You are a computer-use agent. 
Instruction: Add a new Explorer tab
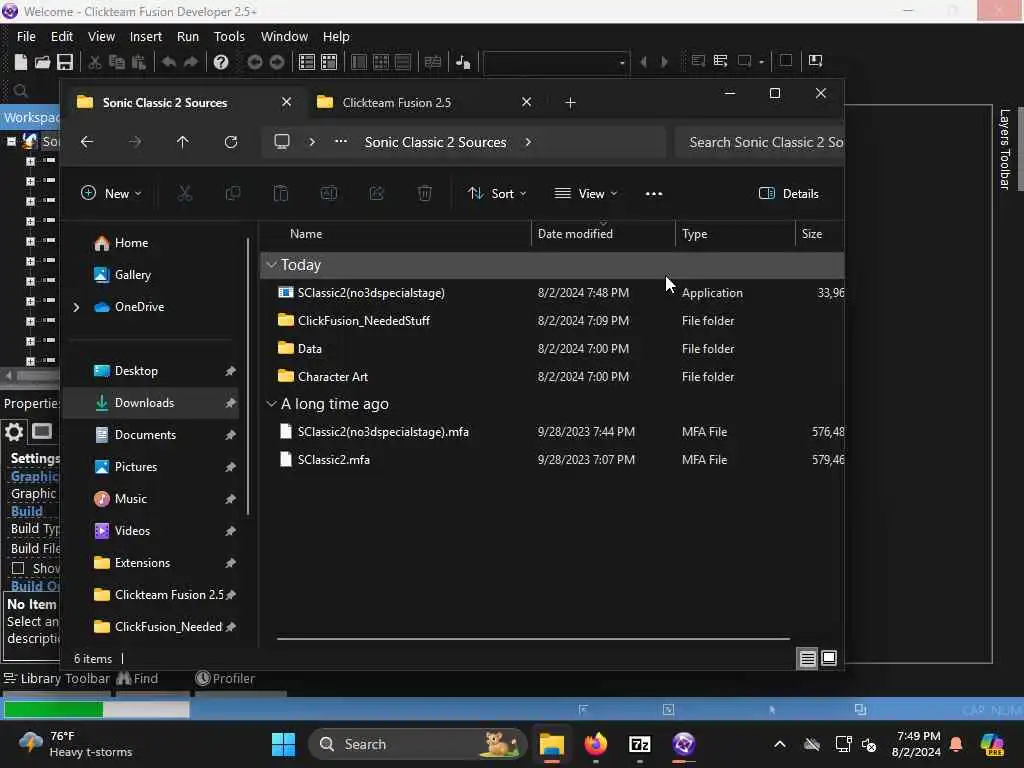pyautogui.click(x=570, y=103)
